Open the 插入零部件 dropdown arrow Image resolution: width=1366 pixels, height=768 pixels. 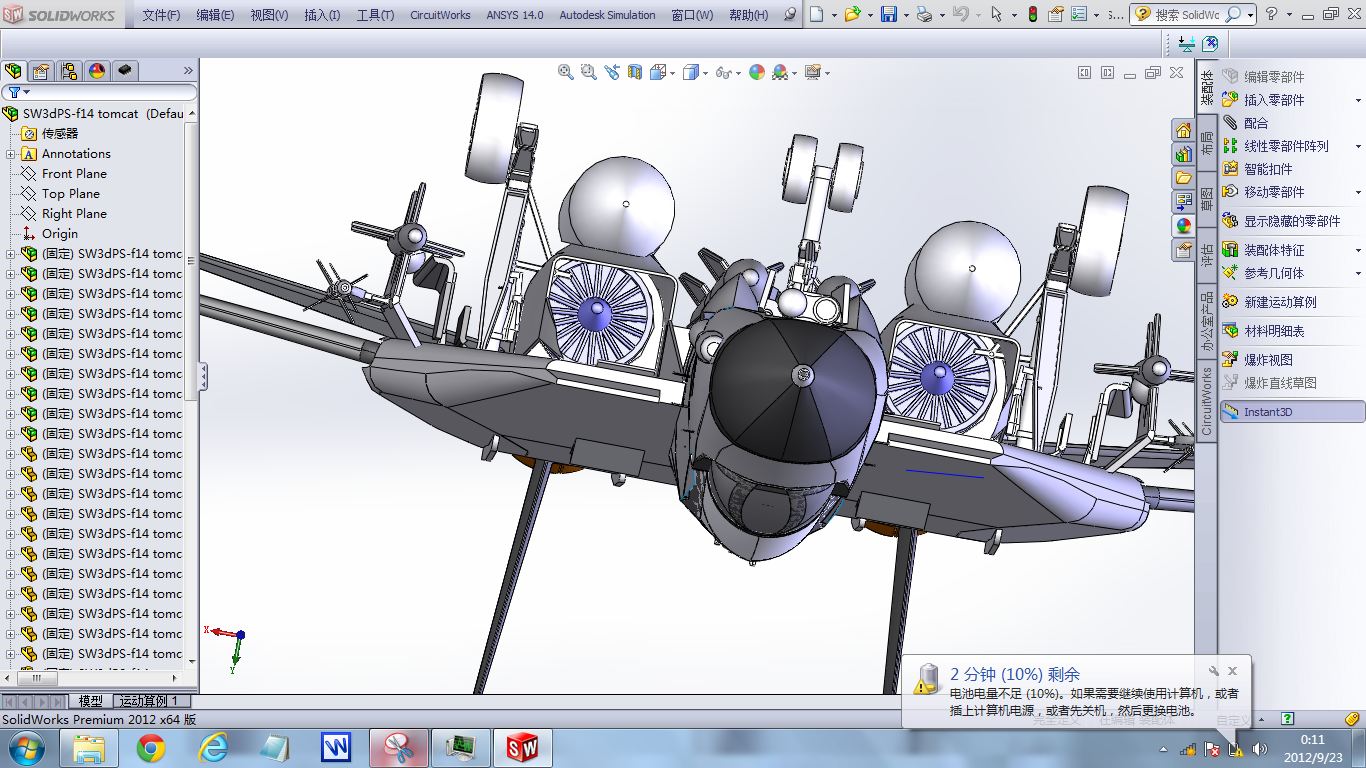click(x=1358, y=100)
